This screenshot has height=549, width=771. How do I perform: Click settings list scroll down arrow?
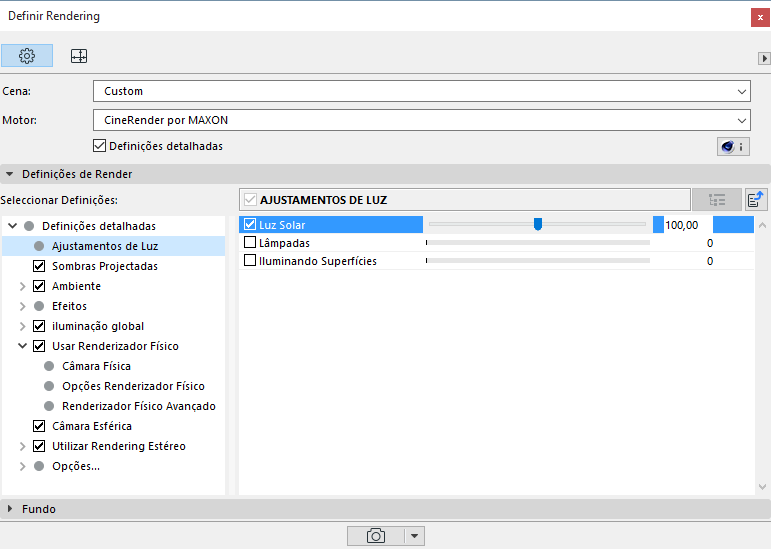coord(762,487)
